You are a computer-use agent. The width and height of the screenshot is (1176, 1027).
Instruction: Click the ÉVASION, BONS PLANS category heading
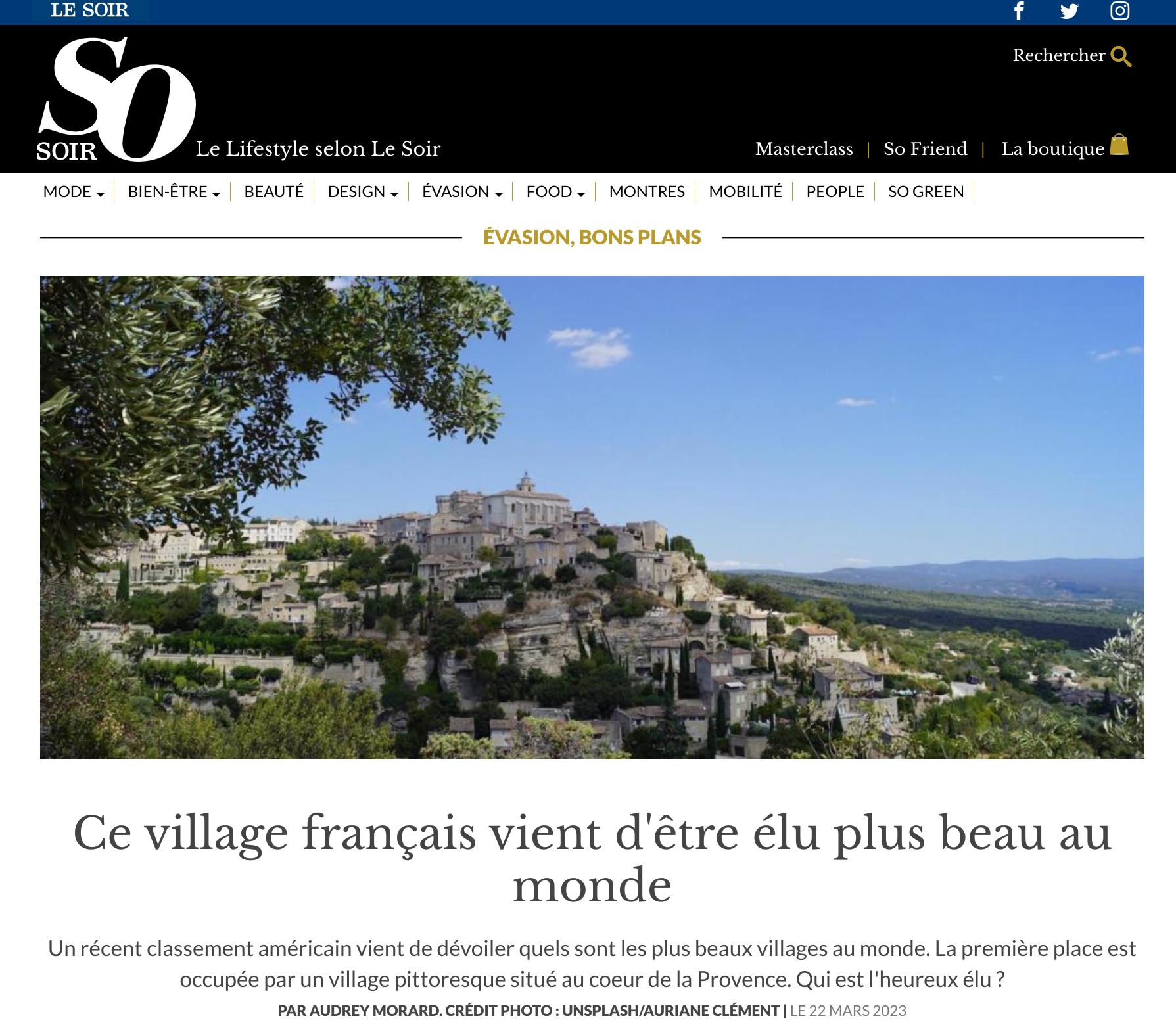point(592,237)
